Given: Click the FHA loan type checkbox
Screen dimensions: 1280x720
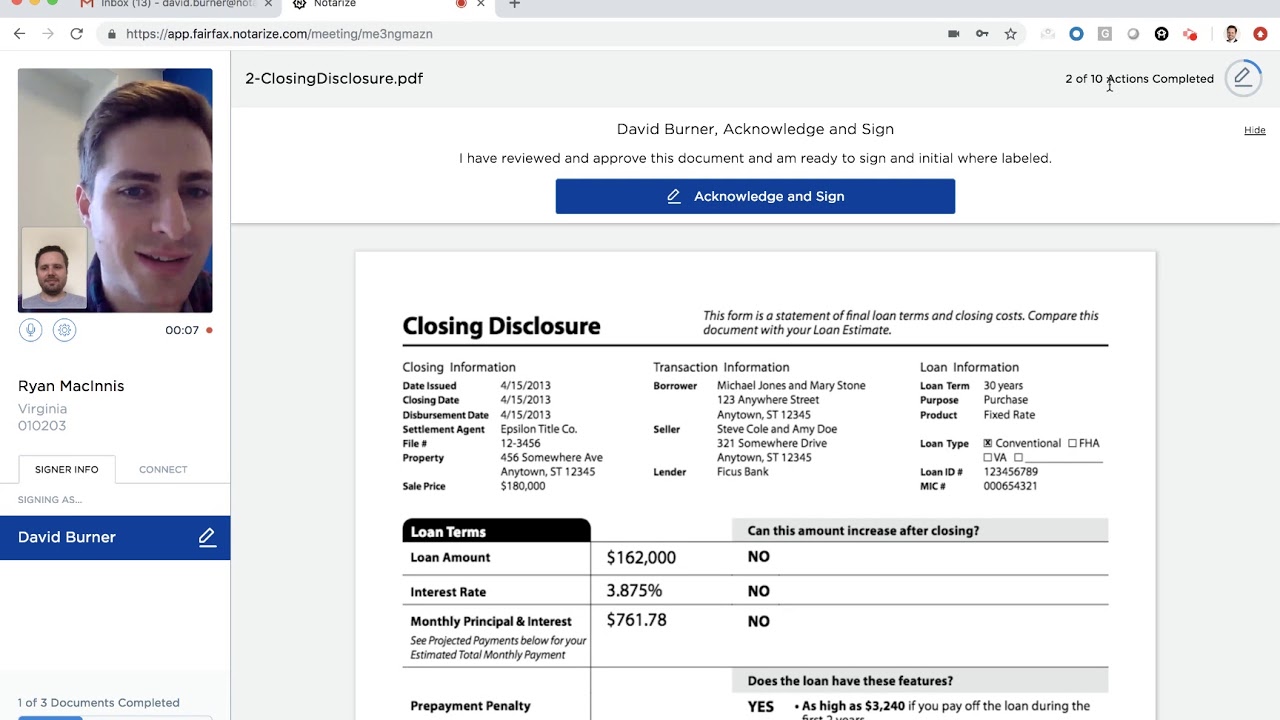Looking at the screenshot, I should (1072, 443).
